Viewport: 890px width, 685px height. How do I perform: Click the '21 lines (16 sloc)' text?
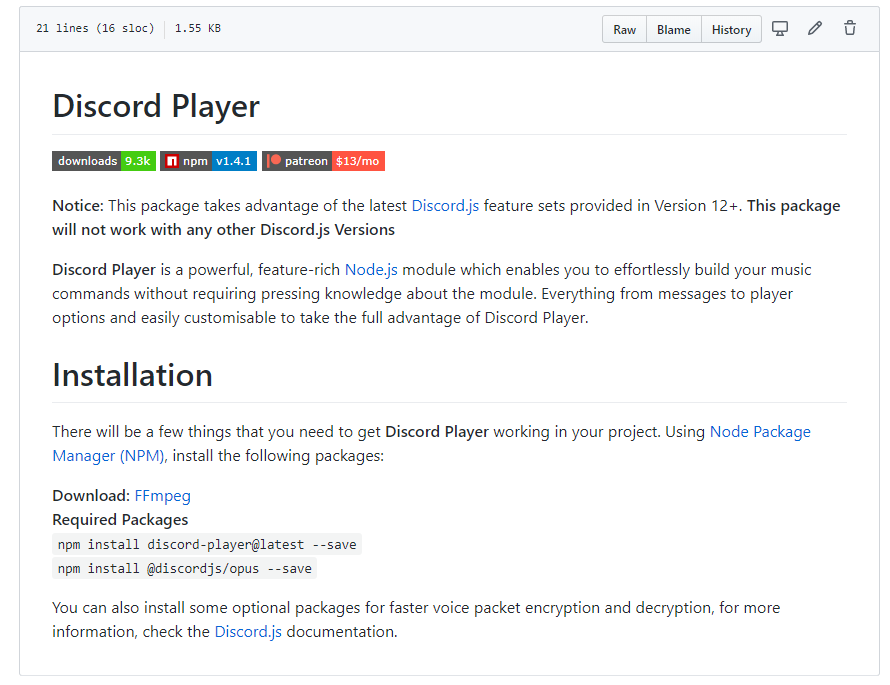95,28
